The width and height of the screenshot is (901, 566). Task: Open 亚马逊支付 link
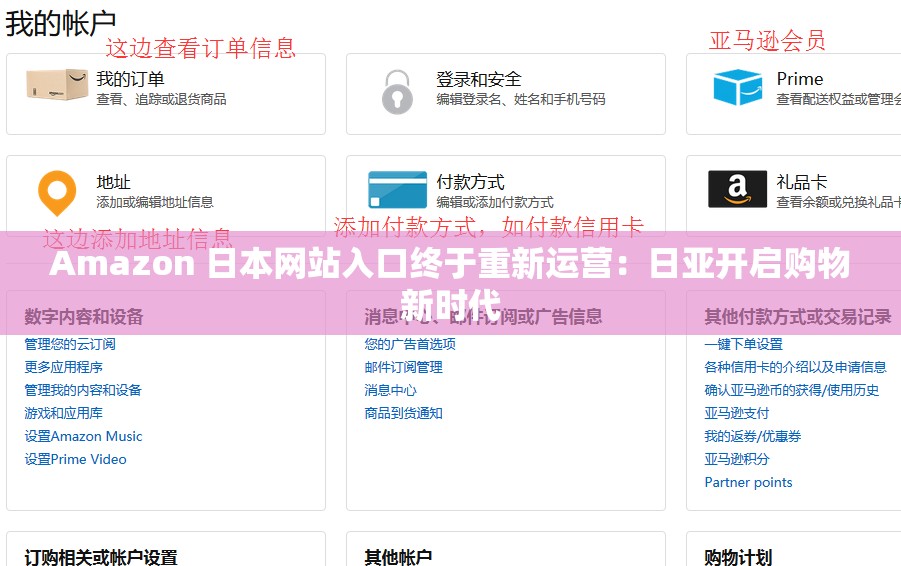tap(737, 413)
